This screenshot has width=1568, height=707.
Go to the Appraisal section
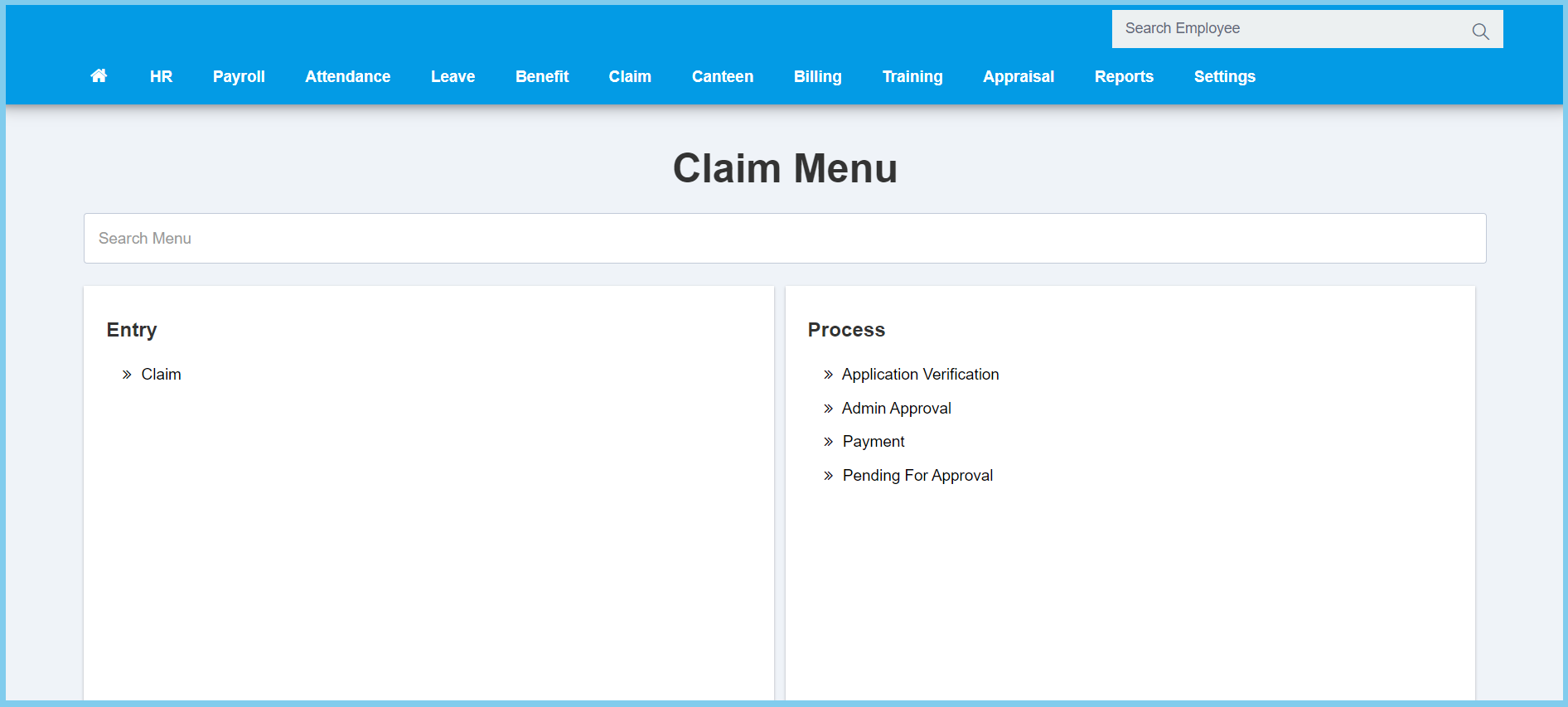(1019, 76)
